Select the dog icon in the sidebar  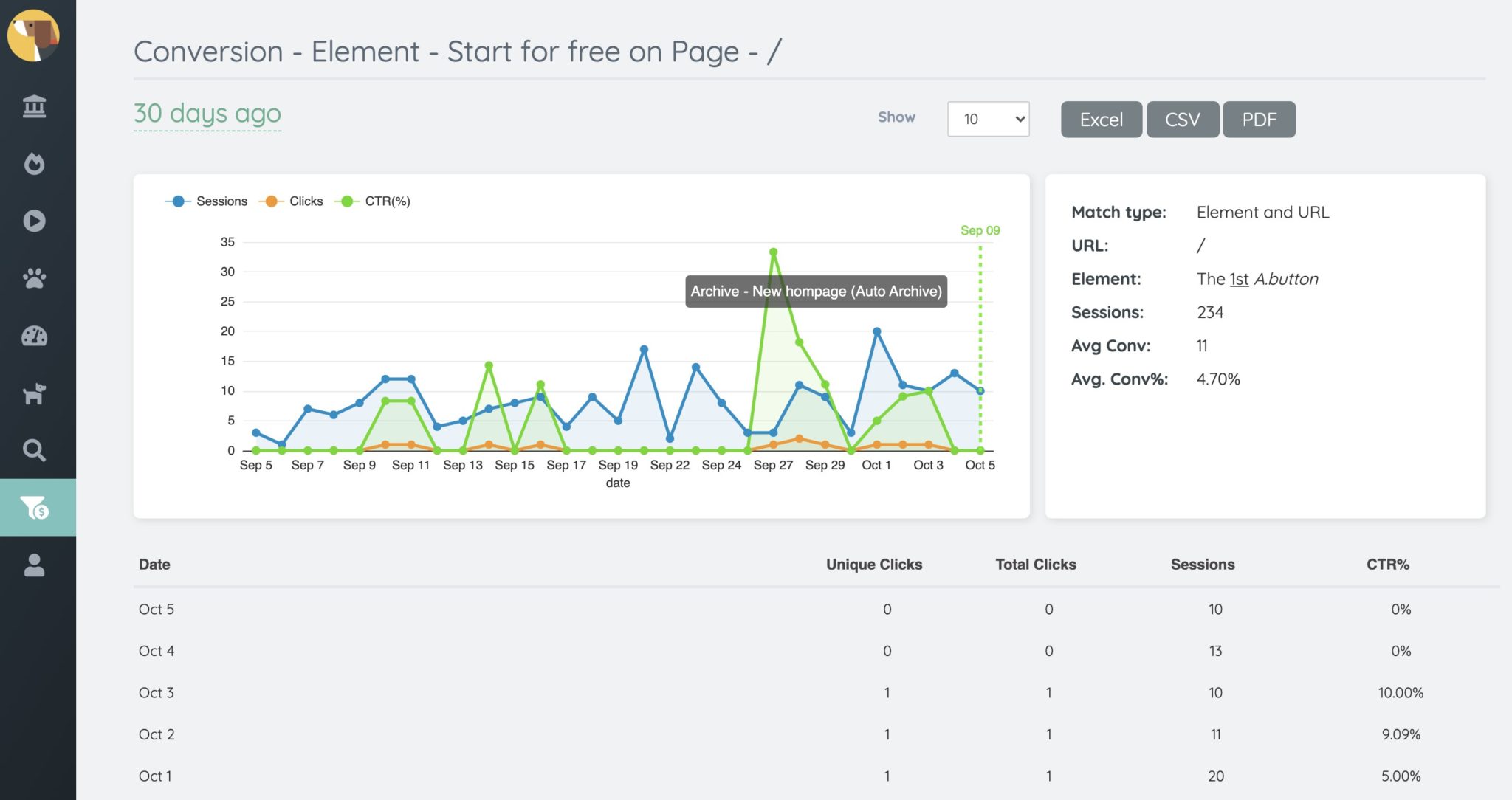(35, 393)
